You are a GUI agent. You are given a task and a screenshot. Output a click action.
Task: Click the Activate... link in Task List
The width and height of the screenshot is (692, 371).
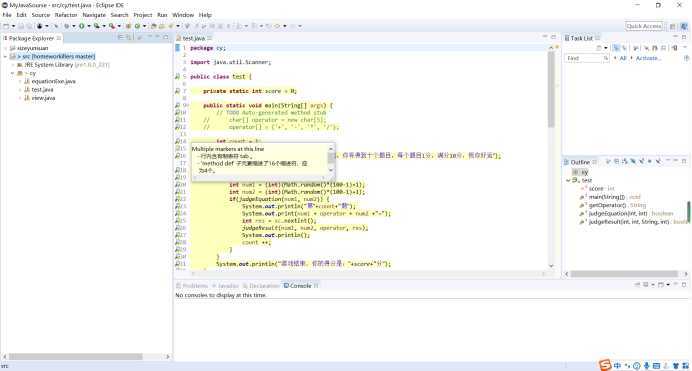point(647,58)
